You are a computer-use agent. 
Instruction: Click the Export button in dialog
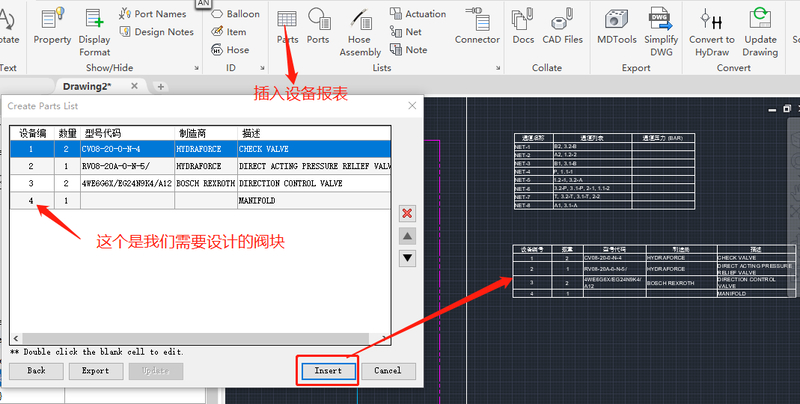(x=96, y=371)
